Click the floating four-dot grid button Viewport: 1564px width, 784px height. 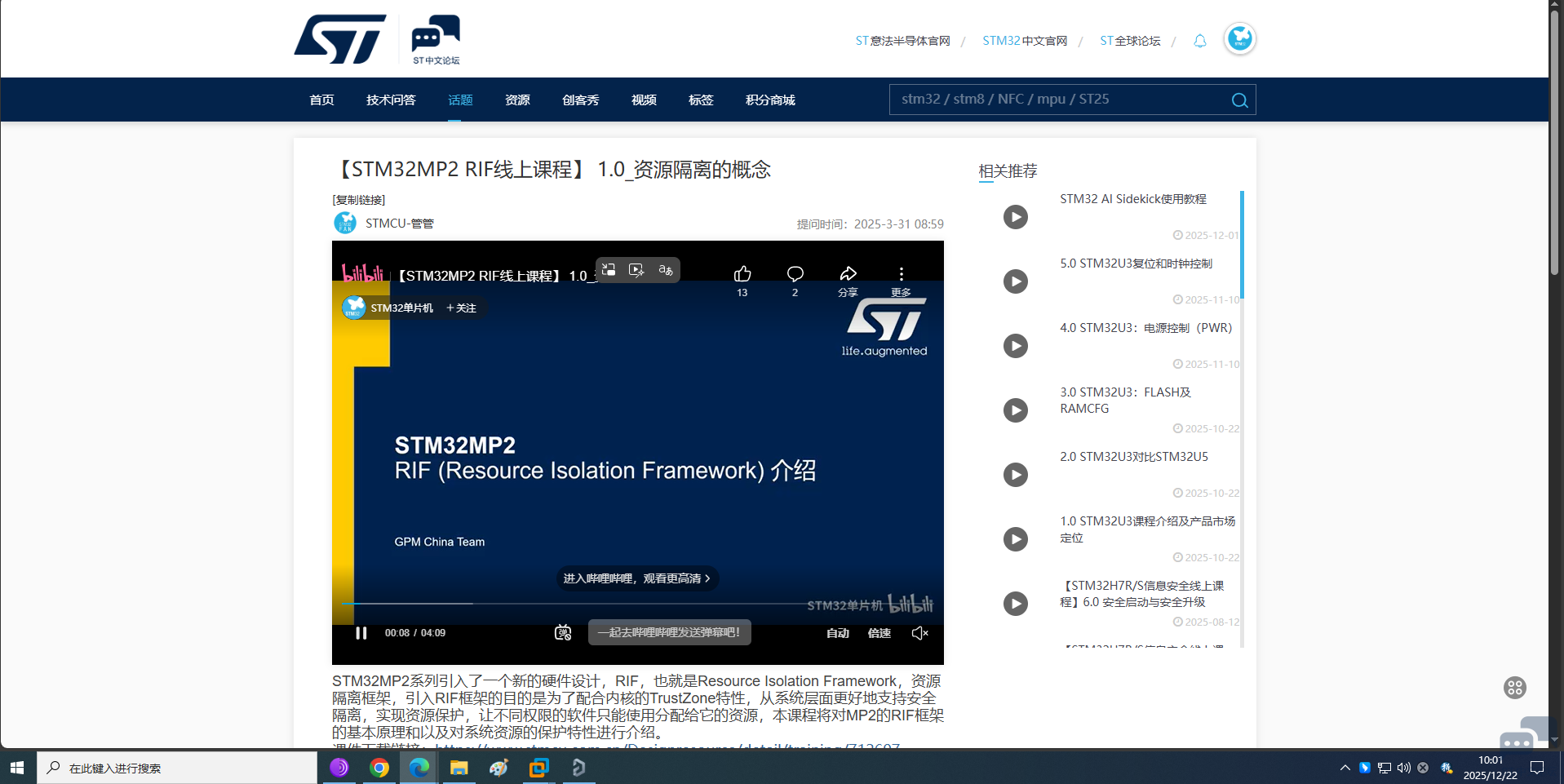[x=1515, y=688]
